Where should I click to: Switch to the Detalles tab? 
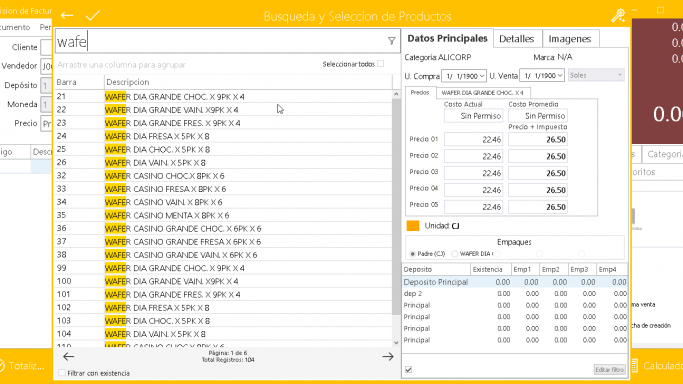pos(517,39)
